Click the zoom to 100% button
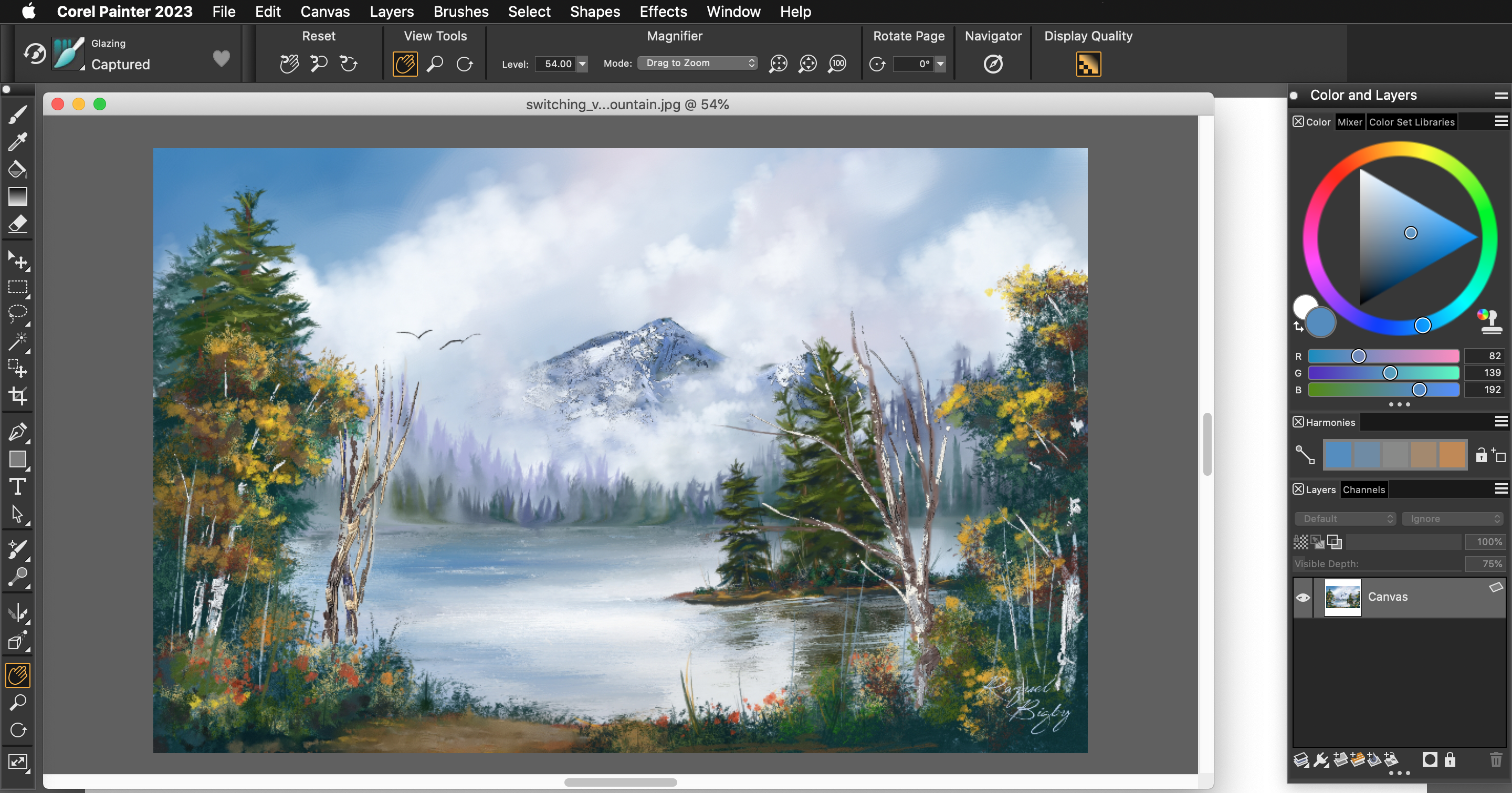 pyautogui.click(x=837, y=64)
